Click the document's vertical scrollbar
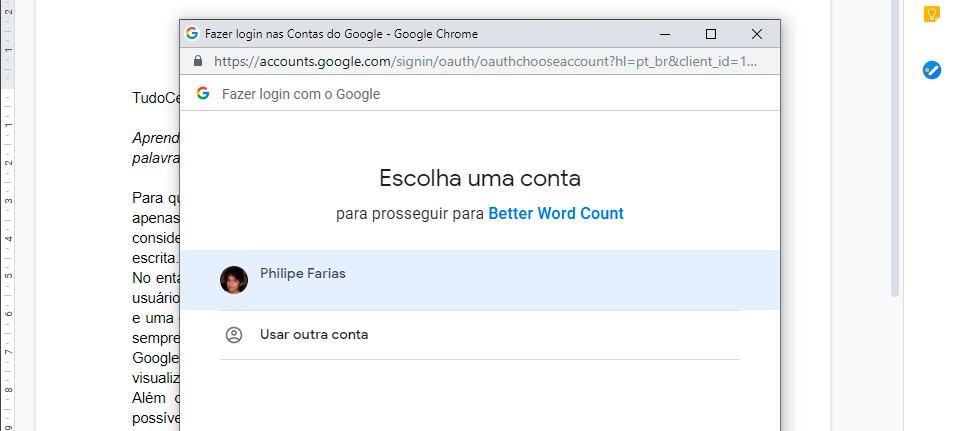 click(896, 150)
